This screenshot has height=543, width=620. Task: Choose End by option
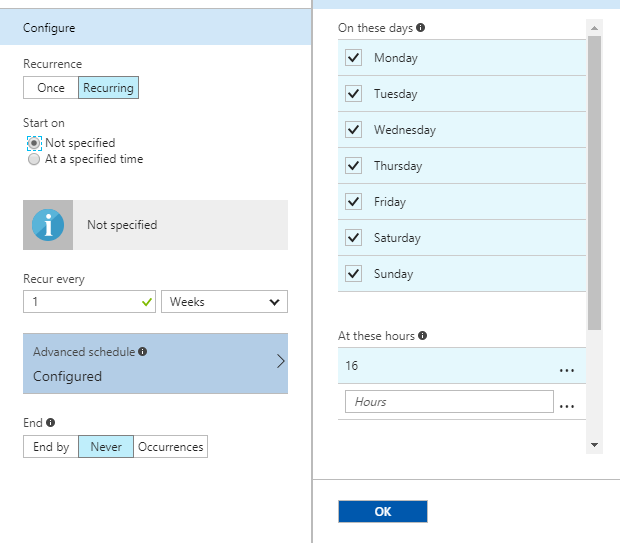coord(51,447)
